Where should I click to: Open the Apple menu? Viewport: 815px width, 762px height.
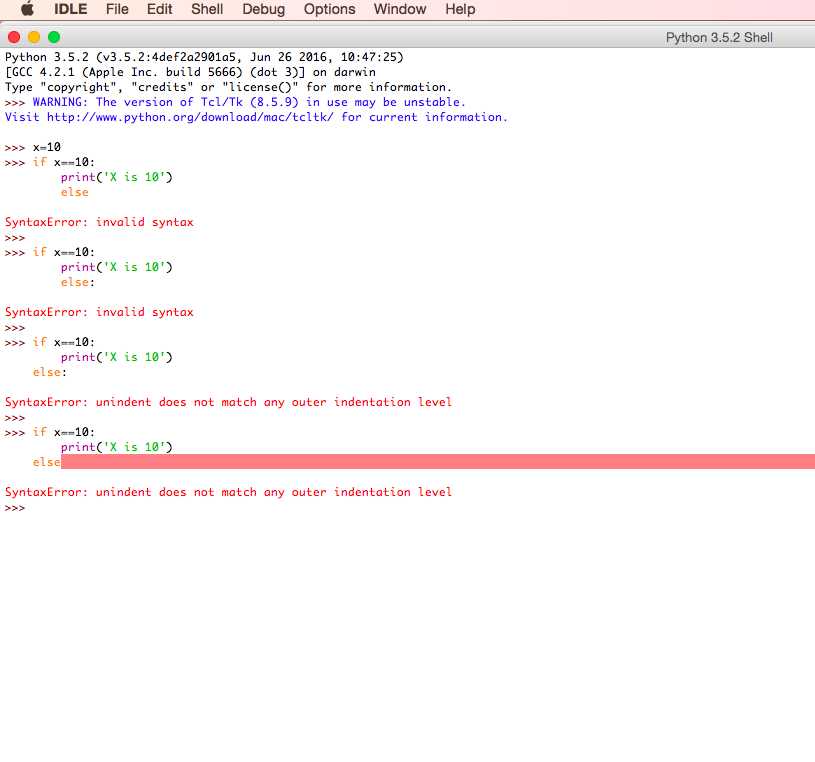(x=28, y=9)
